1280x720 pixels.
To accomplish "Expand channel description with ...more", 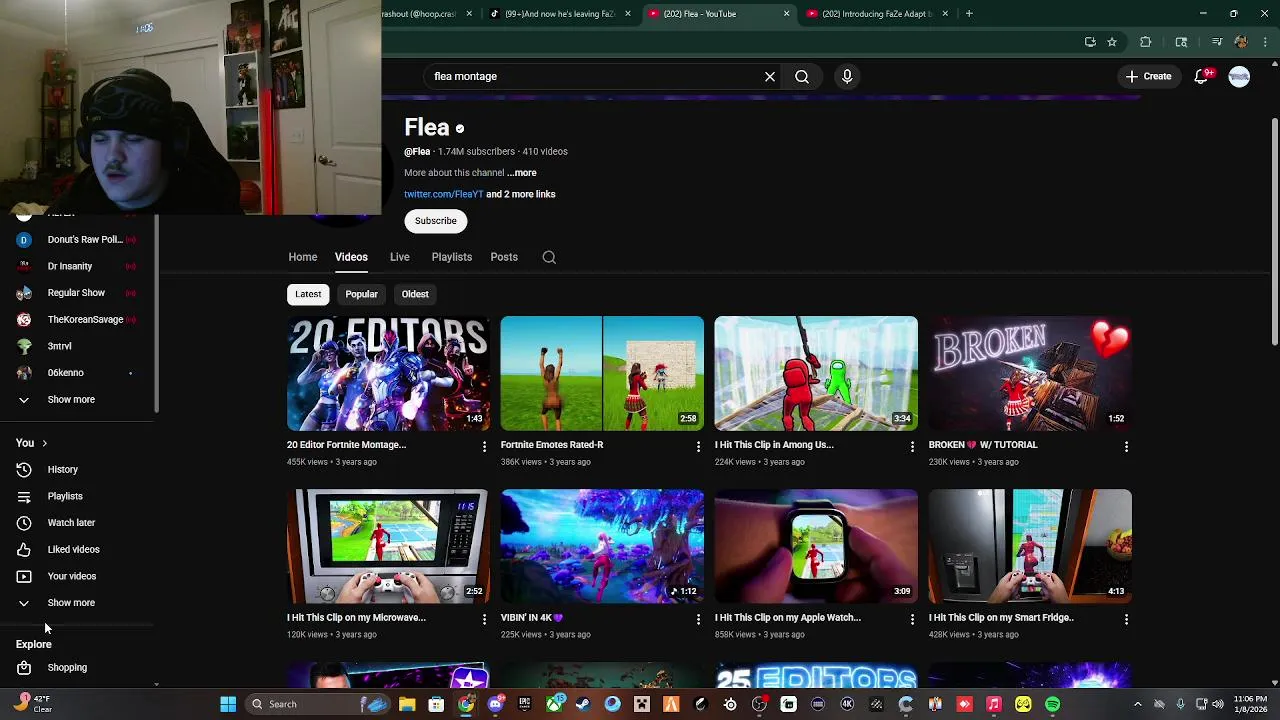I will click(x=521, y=173).
